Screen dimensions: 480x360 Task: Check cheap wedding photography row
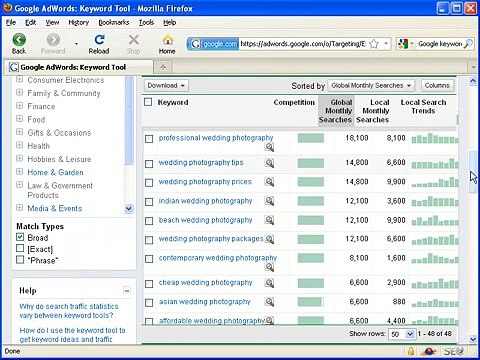point(149,284)
